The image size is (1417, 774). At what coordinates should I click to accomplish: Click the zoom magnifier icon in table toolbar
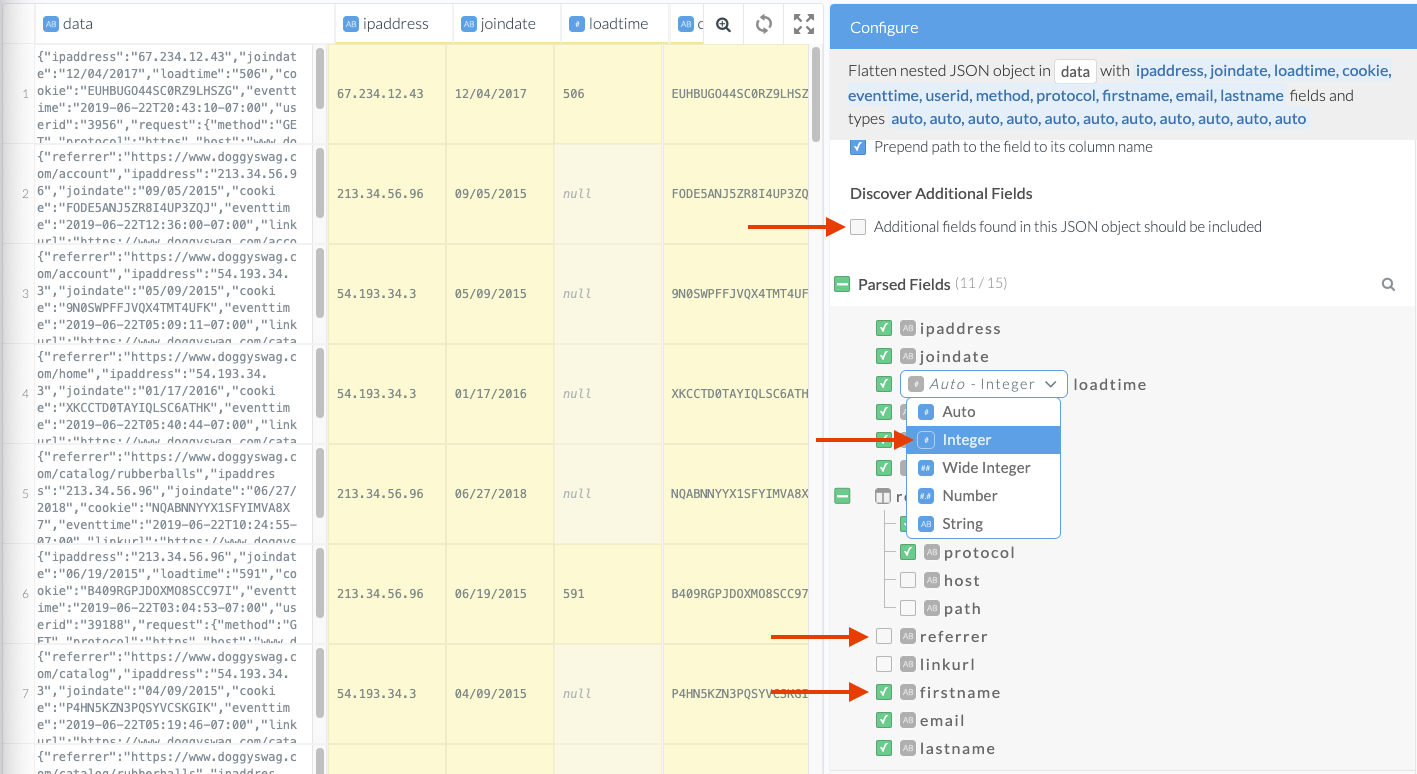723,24
